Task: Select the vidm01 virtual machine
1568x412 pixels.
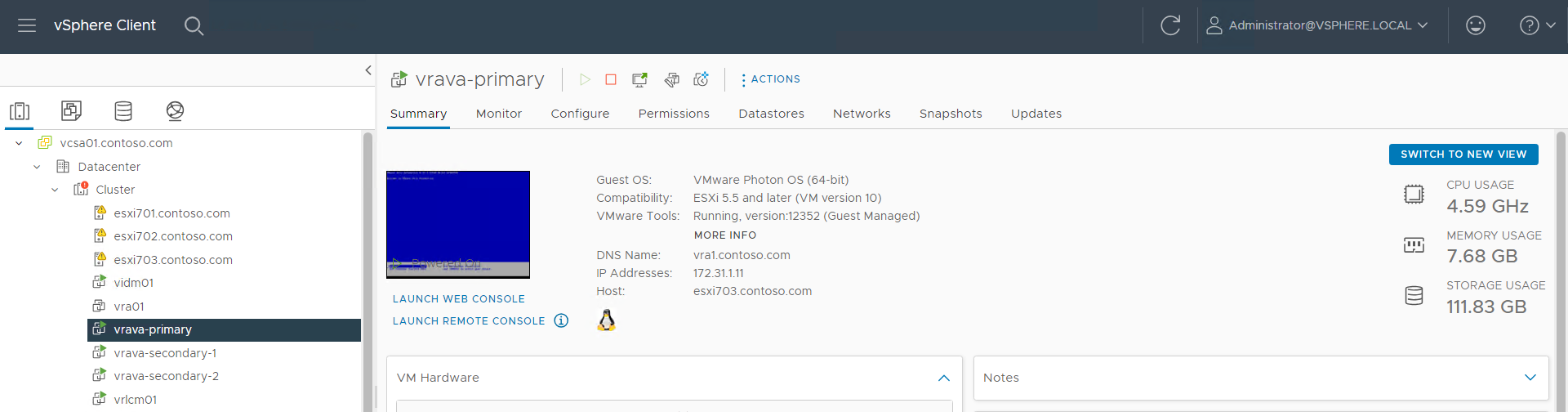Action: pyautogui.click(x=134, y=283)
